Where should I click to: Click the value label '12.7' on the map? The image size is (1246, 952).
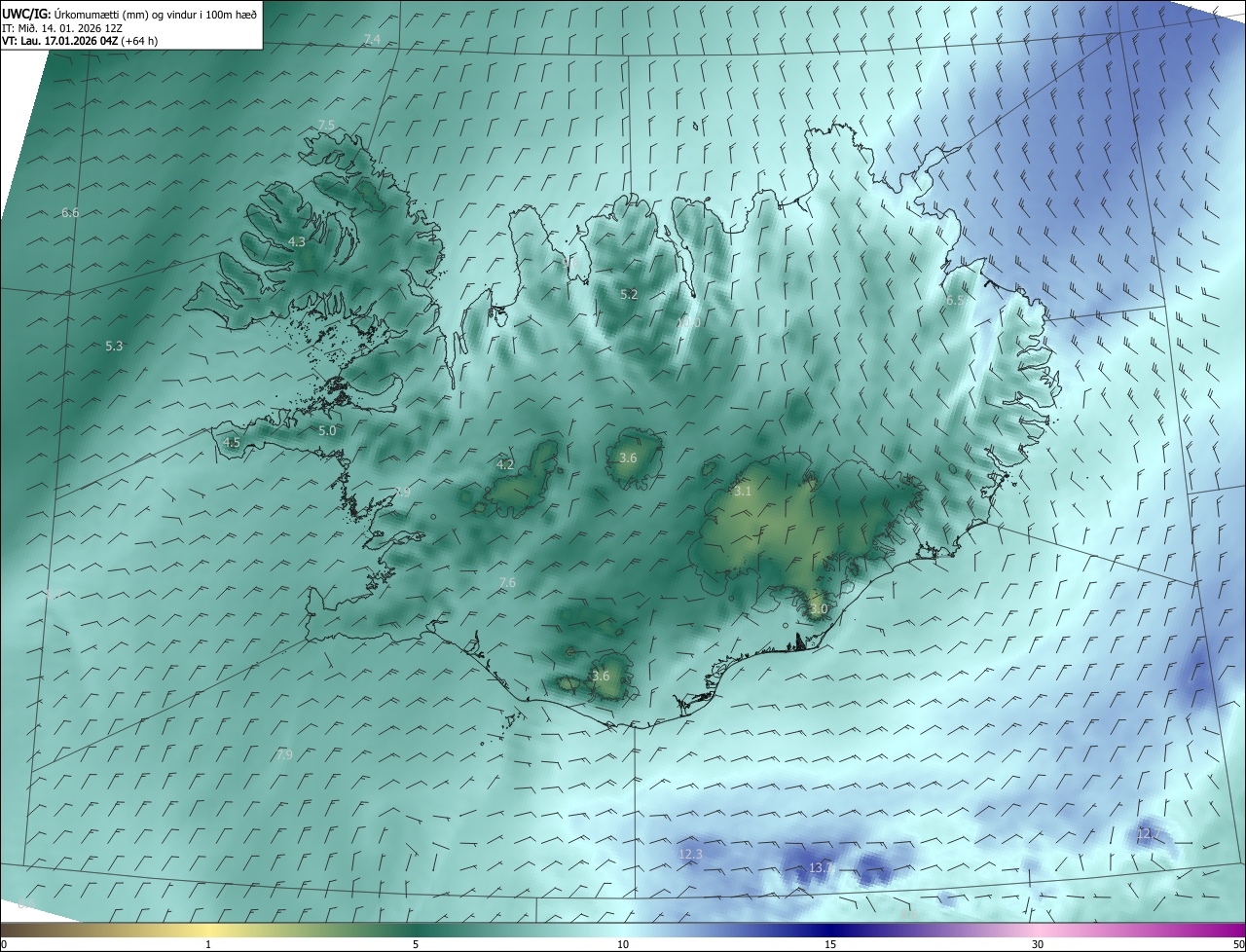coord(1149,834)
